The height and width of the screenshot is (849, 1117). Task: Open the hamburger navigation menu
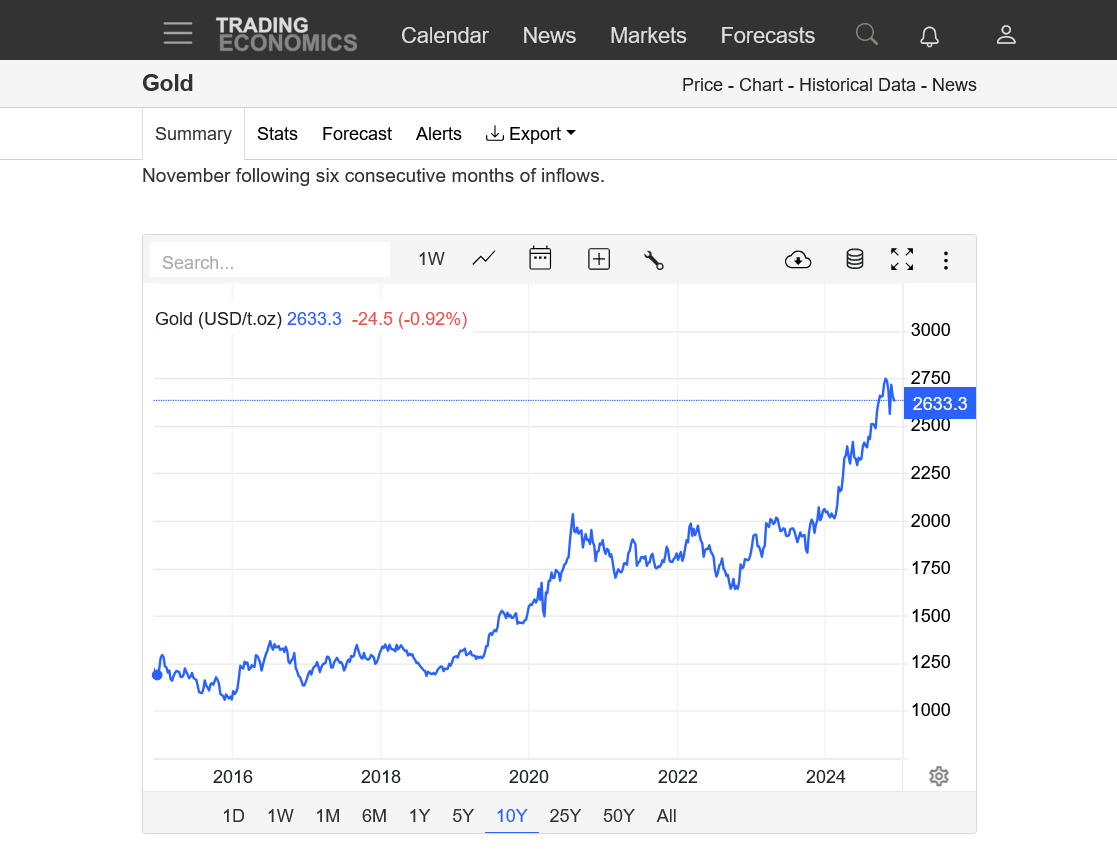(x=178, y=34)
